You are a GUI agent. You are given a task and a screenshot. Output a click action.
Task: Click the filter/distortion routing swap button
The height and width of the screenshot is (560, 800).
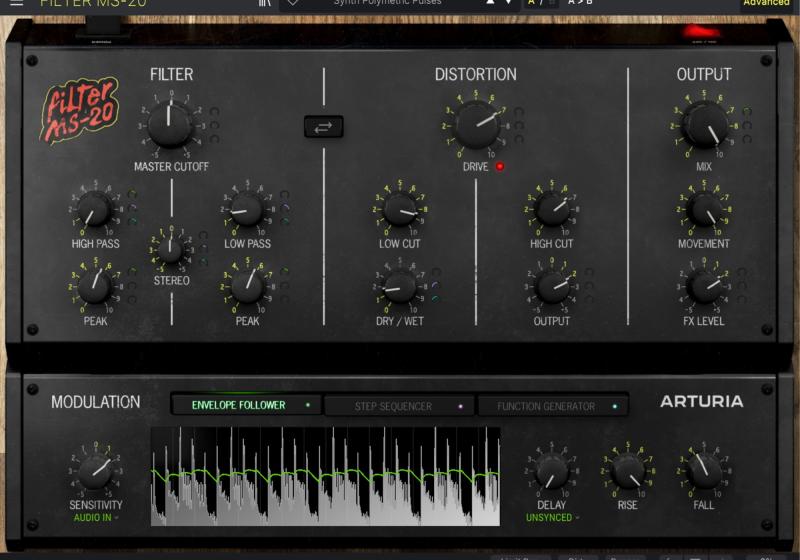click(323, 127)
